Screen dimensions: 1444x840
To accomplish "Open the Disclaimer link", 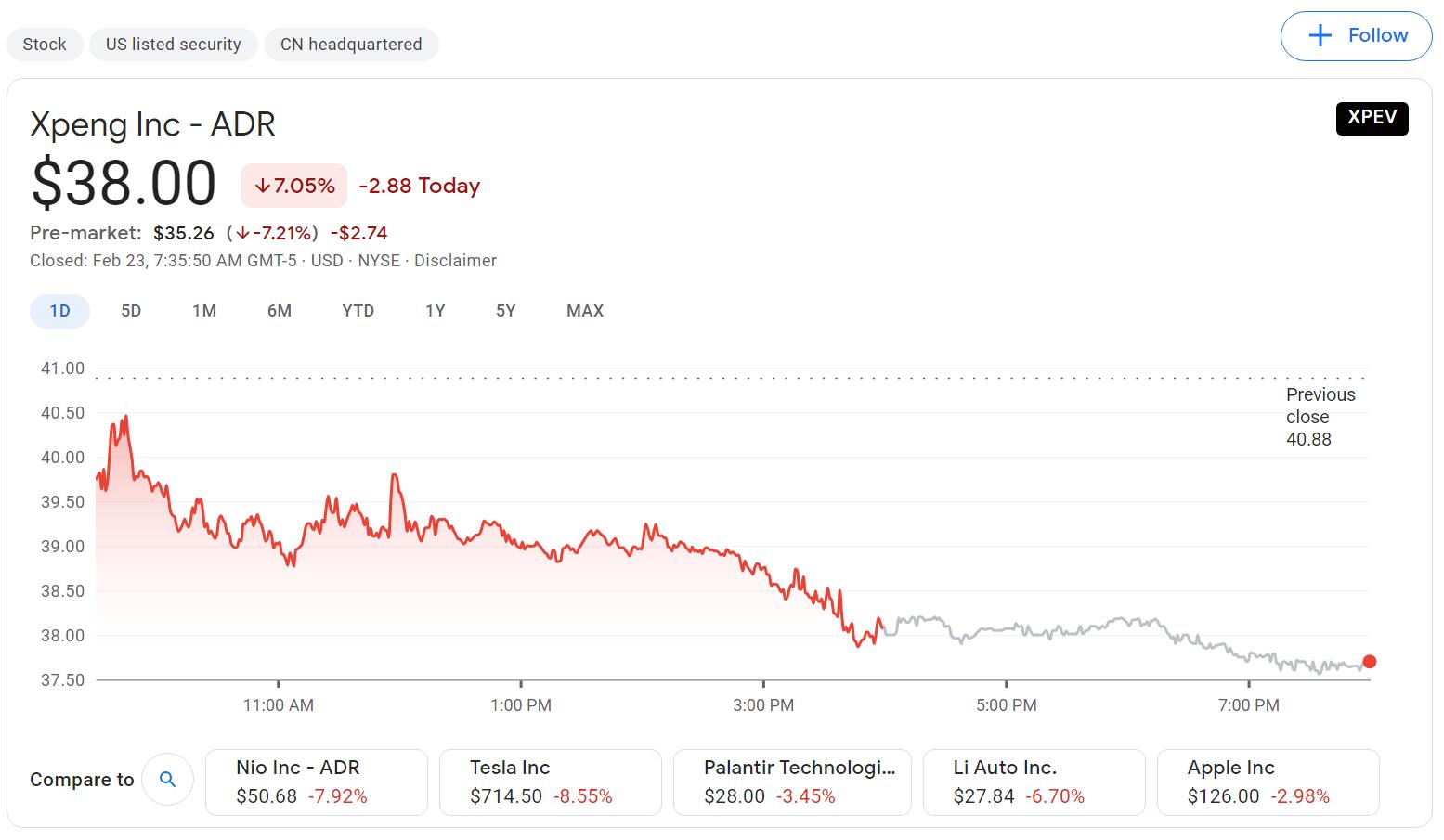I will pos(456,261).
